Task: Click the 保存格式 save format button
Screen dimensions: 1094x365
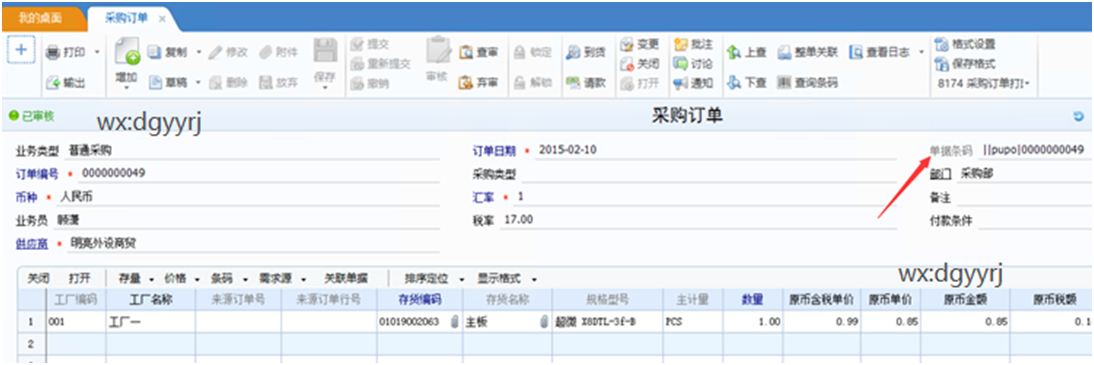Action: [x=965, y=64]
